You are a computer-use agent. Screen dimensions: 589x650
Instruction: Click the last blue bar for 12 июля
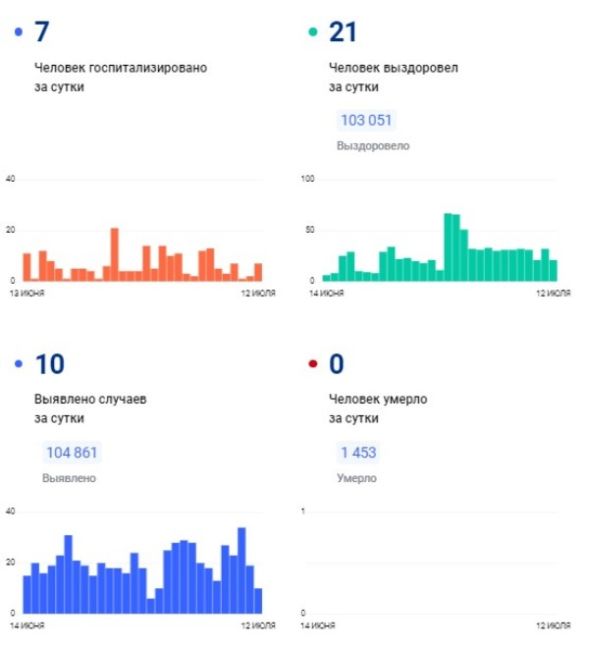(258, 601)
